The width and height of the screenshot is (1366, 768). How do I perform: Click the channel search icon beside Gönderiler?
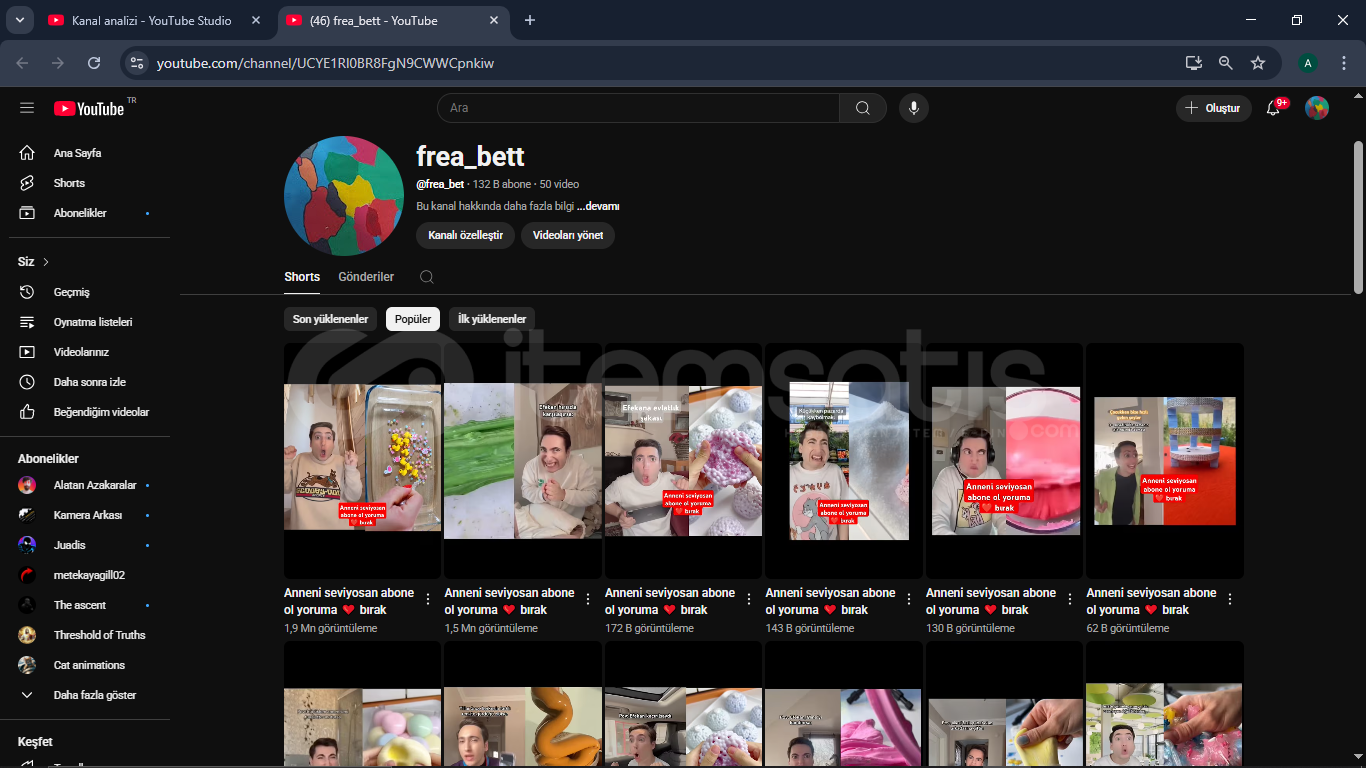(x=427, y=277)
